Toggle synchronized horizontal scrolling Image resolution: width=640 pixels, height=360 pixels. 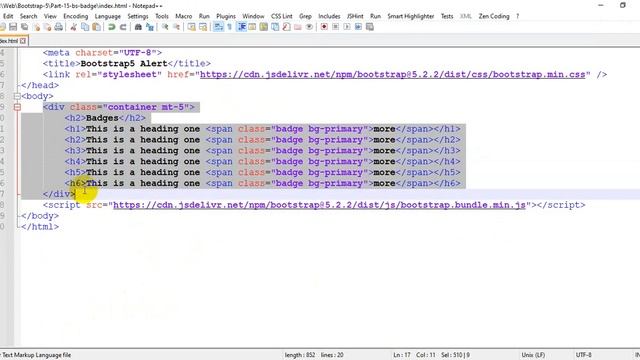[x=203, y=27]
